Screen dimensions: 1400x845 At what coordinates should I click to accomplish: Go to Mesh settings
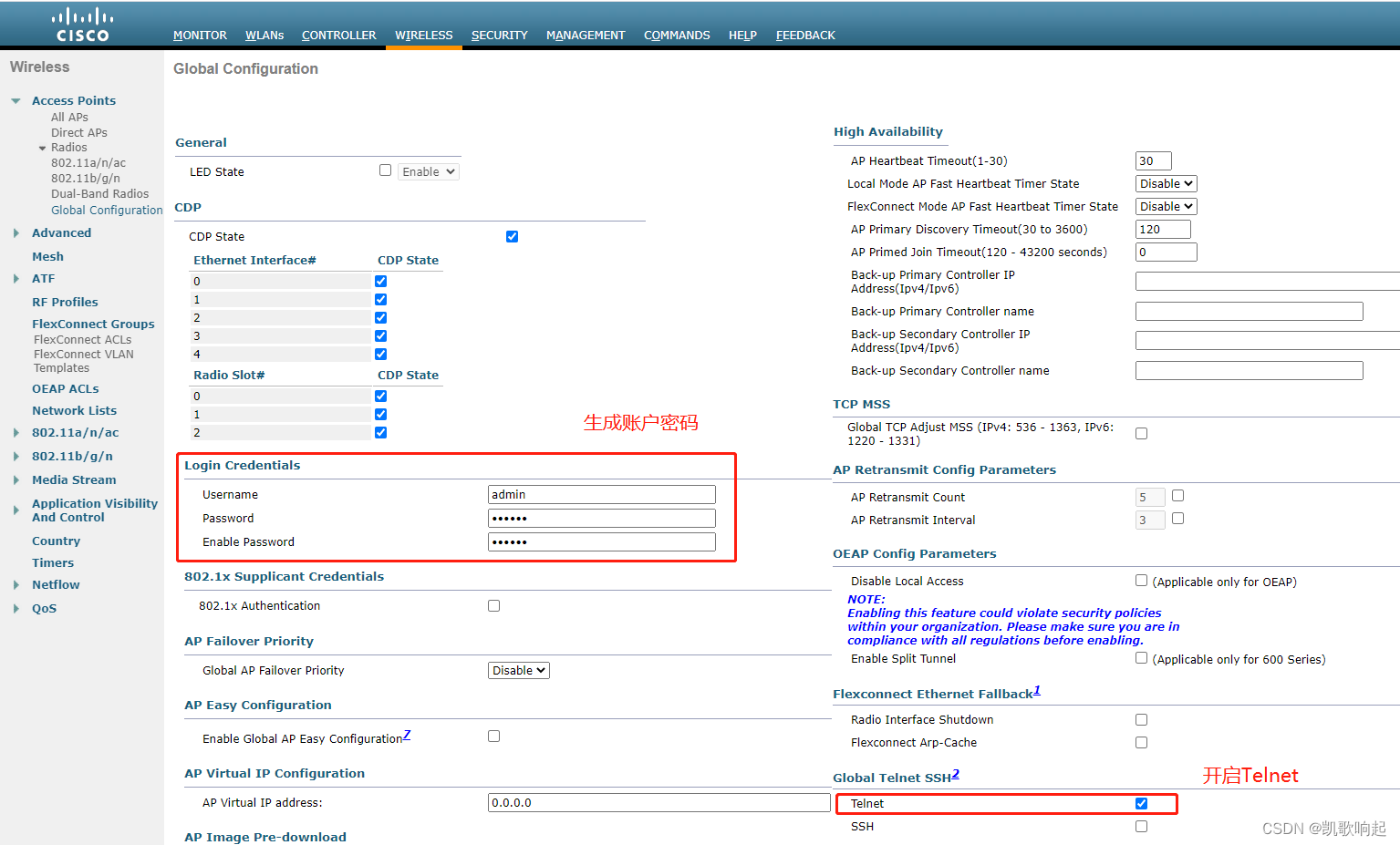coord(47,257)
